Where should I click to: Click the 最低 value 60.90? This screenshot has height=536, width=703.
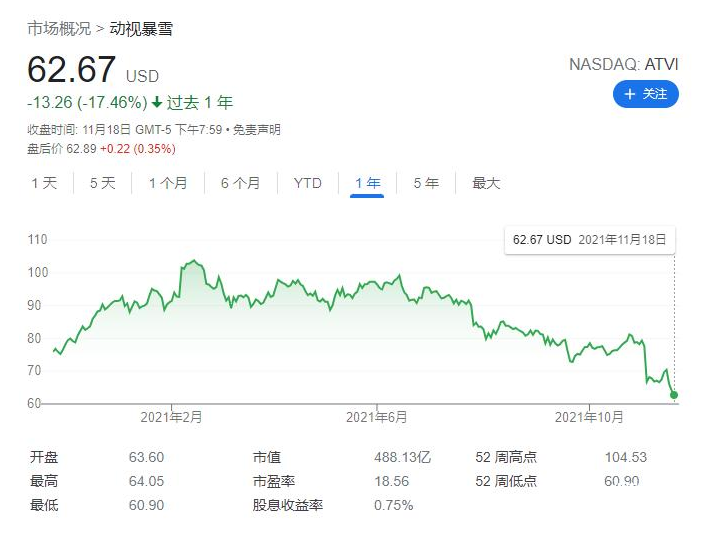[146, 505]
